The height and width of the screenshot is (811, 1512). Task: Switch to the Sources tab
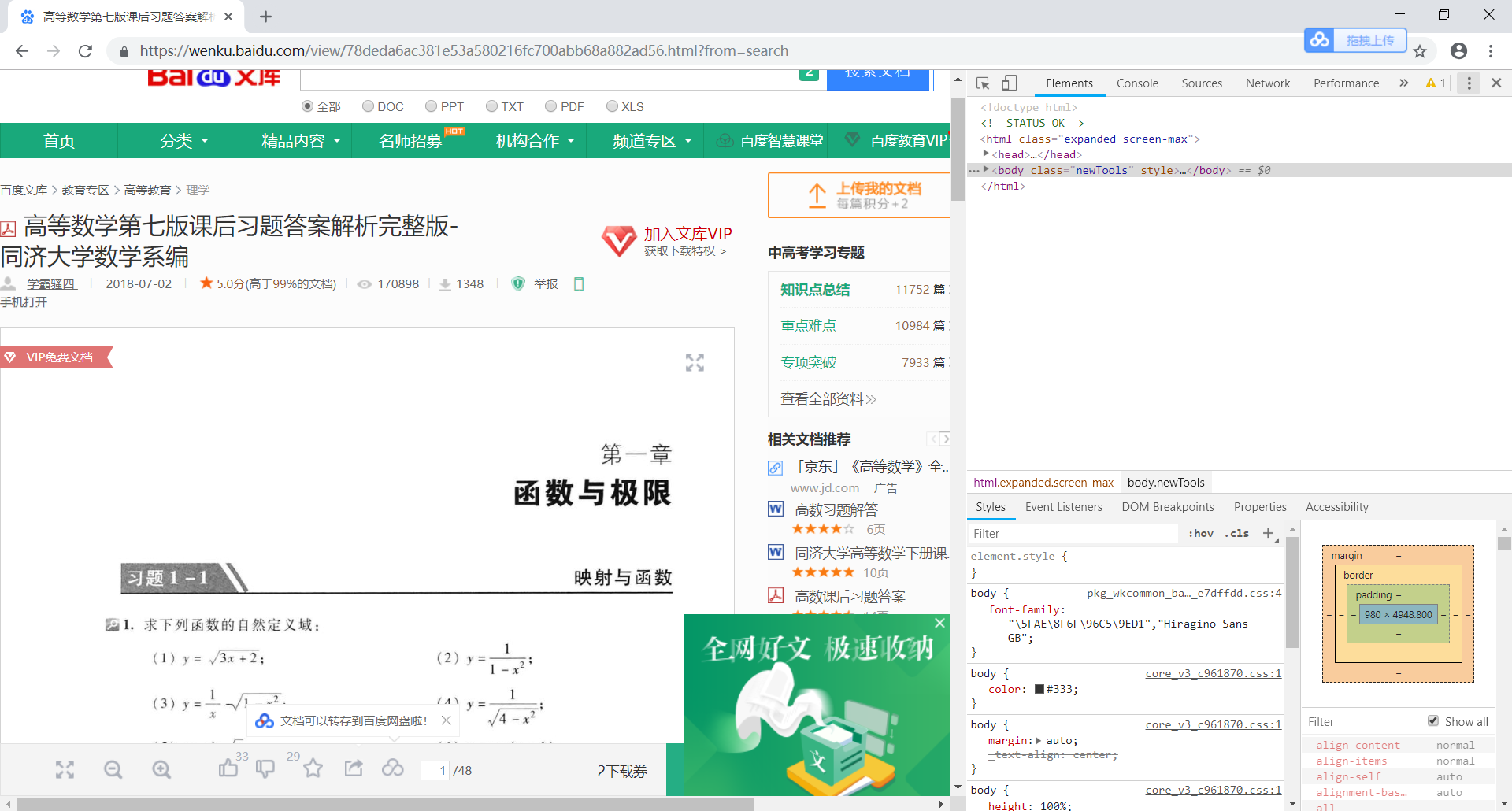(x=1202, y=83)
